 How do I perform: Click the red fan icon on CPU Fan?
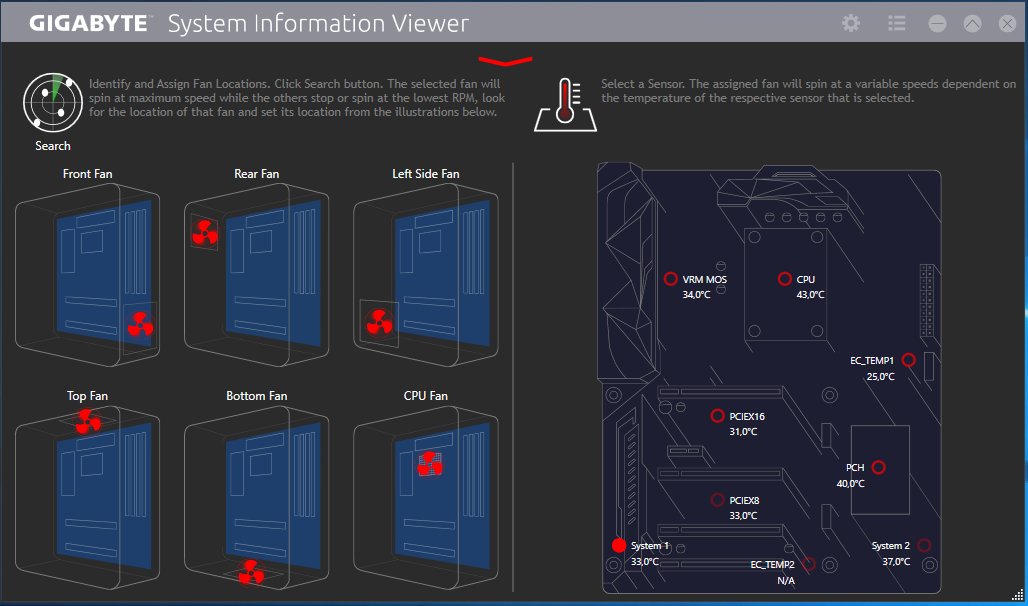click(x=431, y=465)
